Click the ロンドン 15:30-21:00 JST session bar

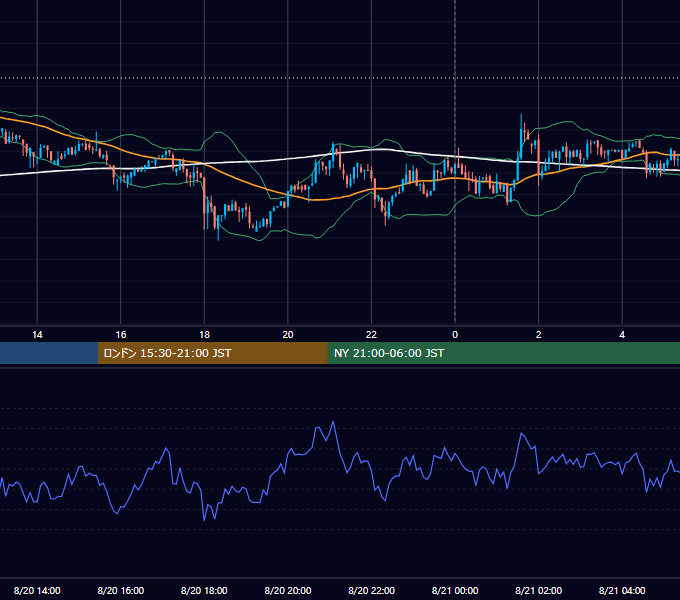pos(212,353)
